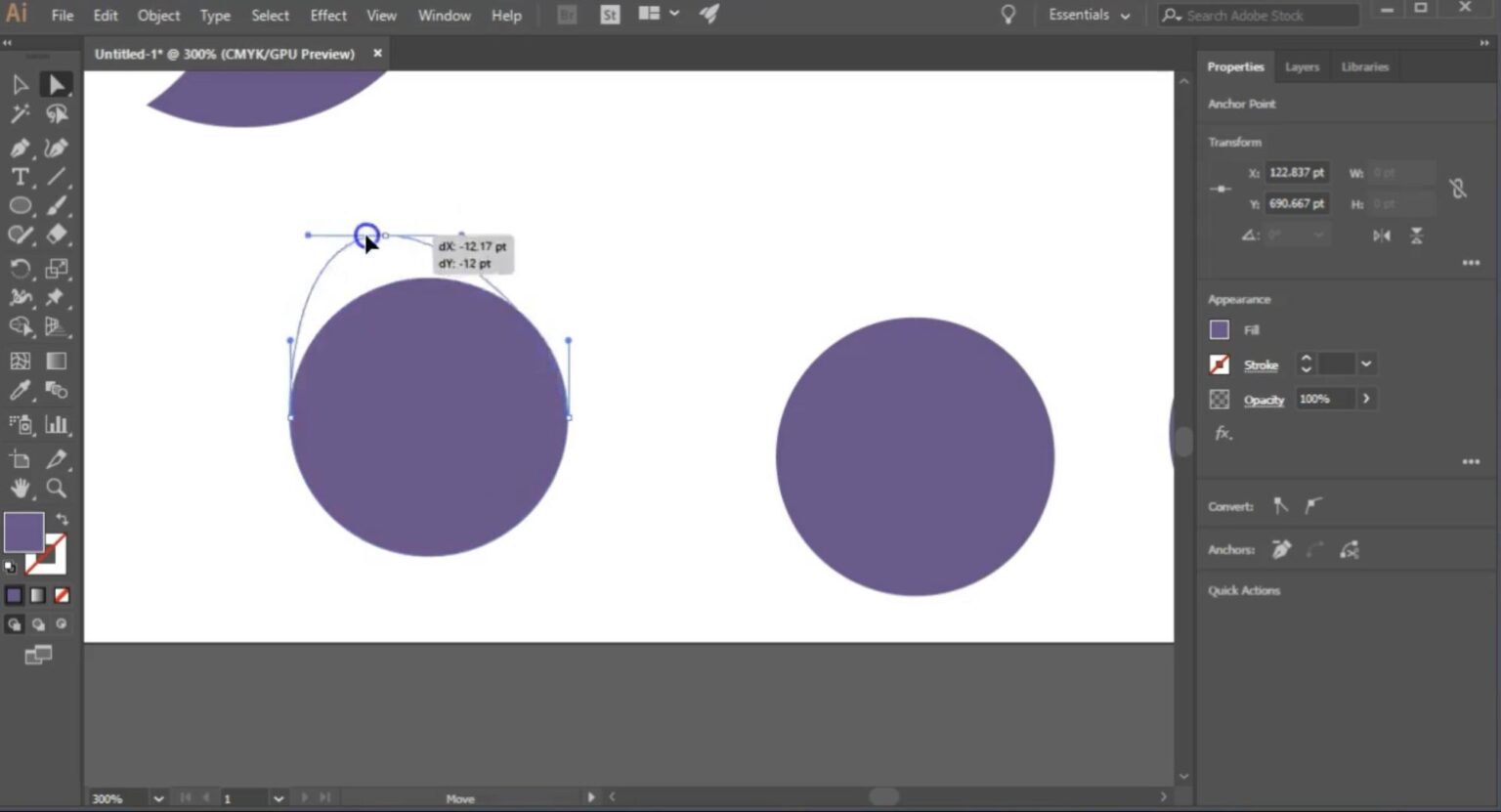The width and height of the screenshot is (1501, 812).
Task: Select the Ellipse shape tool
Action: click(20, 205)
